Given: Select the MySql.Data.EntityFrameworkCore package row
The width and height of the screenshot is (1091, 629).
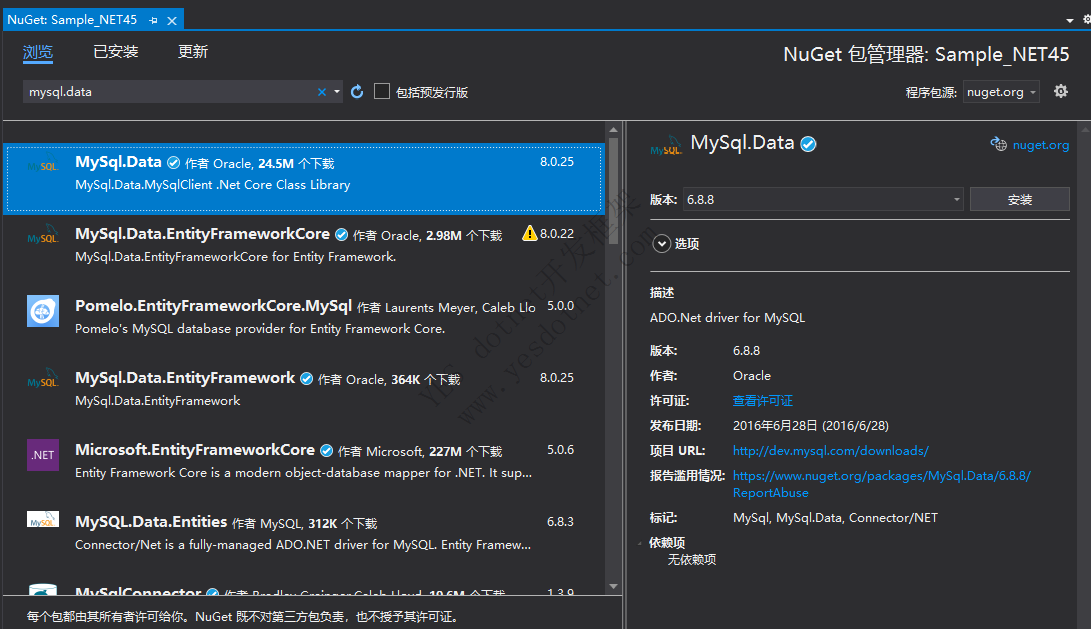Looking at the screenshot, I should (304, 249).
